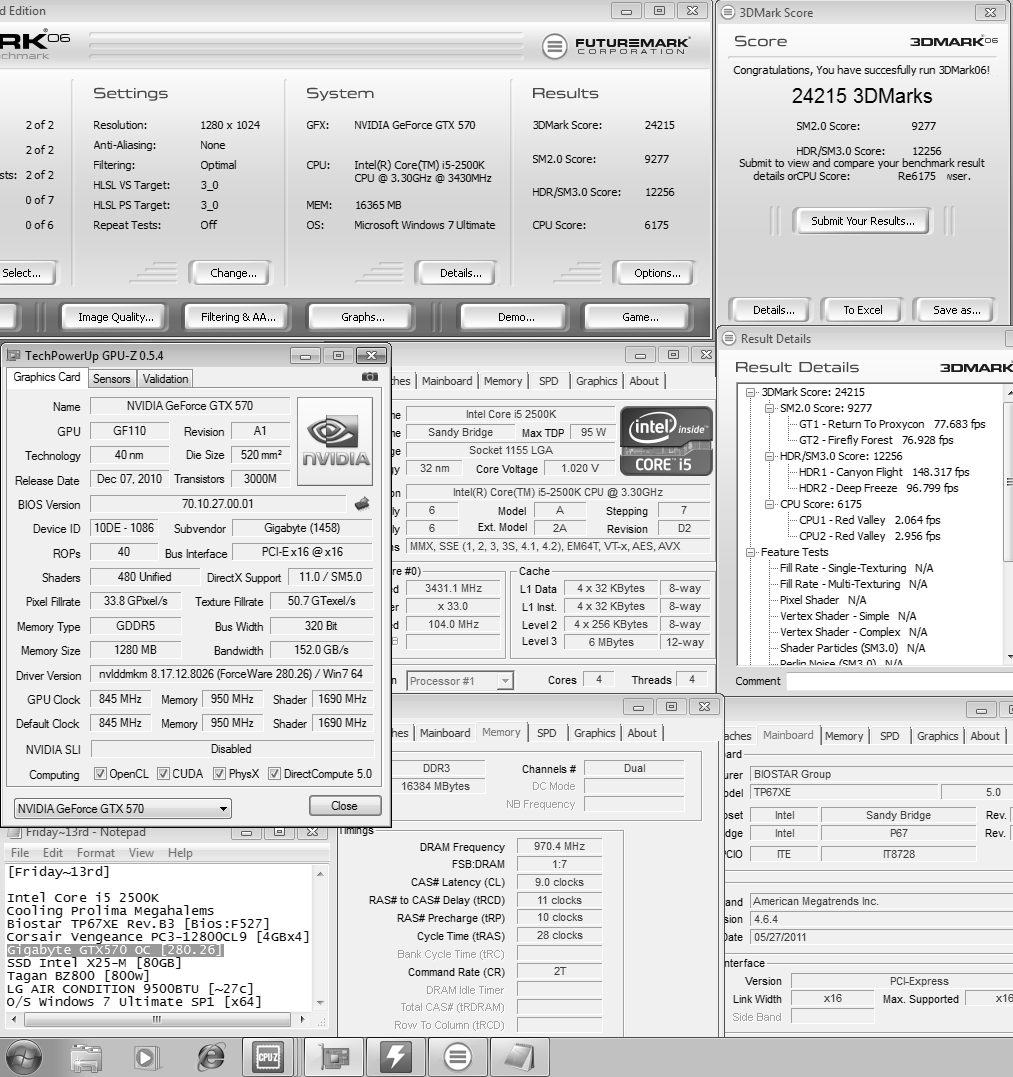
Task: Click the Options... button under Results
Action: point(657,273)
